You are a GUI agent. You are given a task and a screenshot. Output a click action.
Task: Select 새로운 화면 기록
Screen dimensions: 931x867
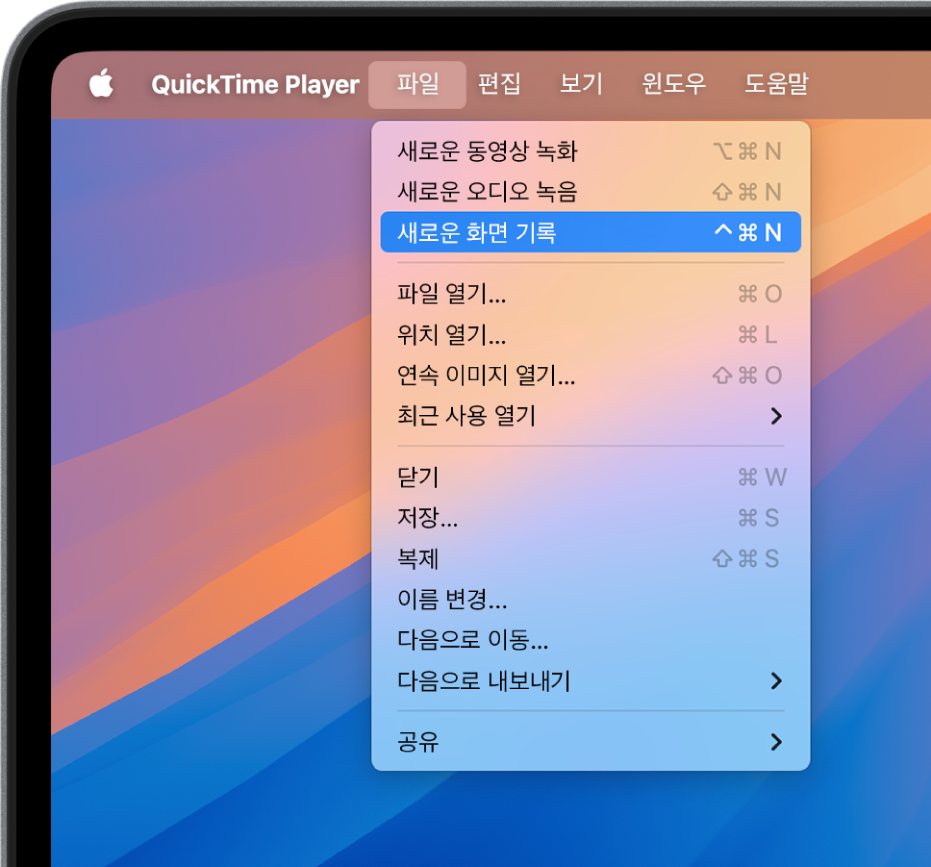pyautogui.click(x=591, y=232)
